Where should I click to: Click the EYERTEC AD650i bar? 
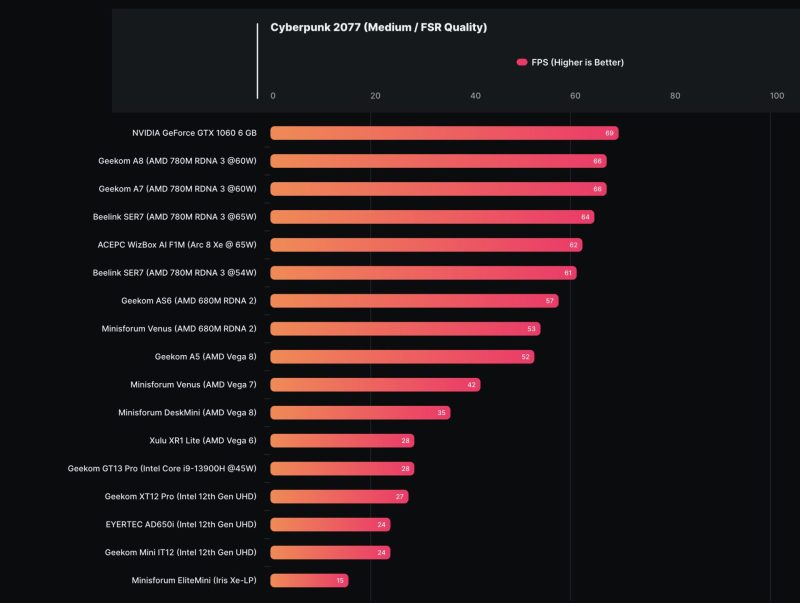click(x=330, y=525)
